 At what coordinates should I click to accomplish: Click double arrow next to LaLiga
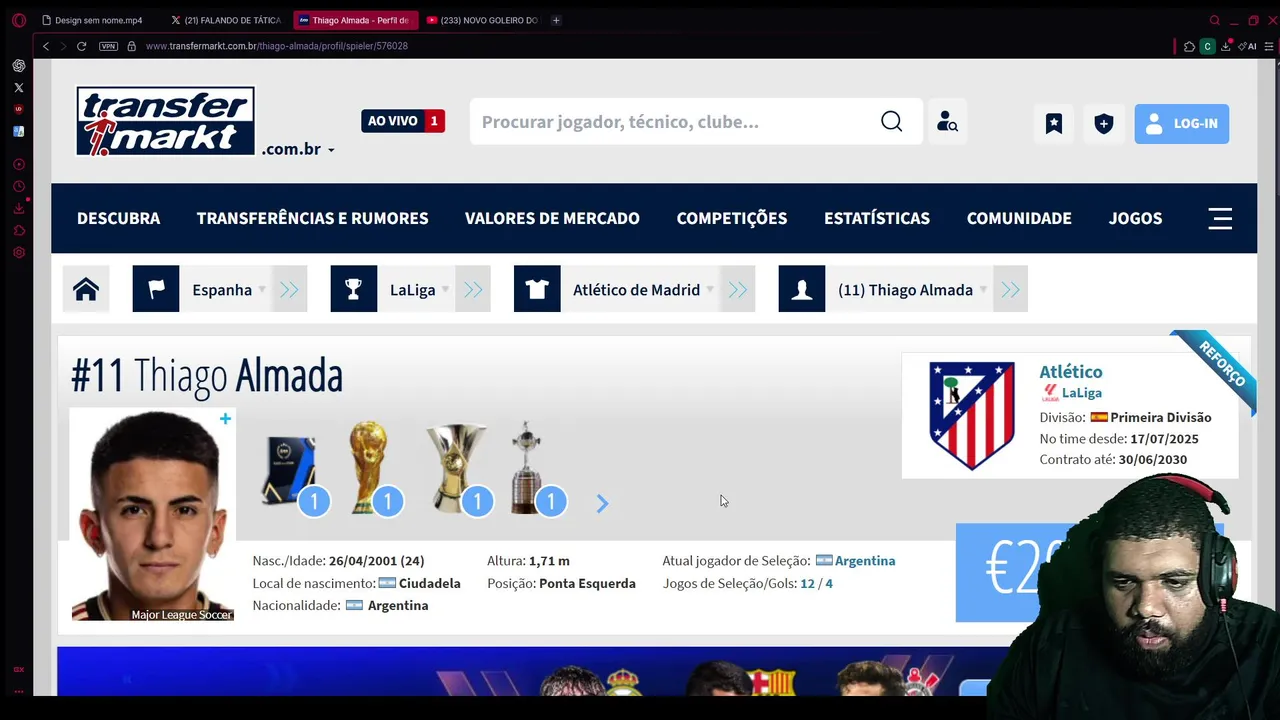pos(473,289)
